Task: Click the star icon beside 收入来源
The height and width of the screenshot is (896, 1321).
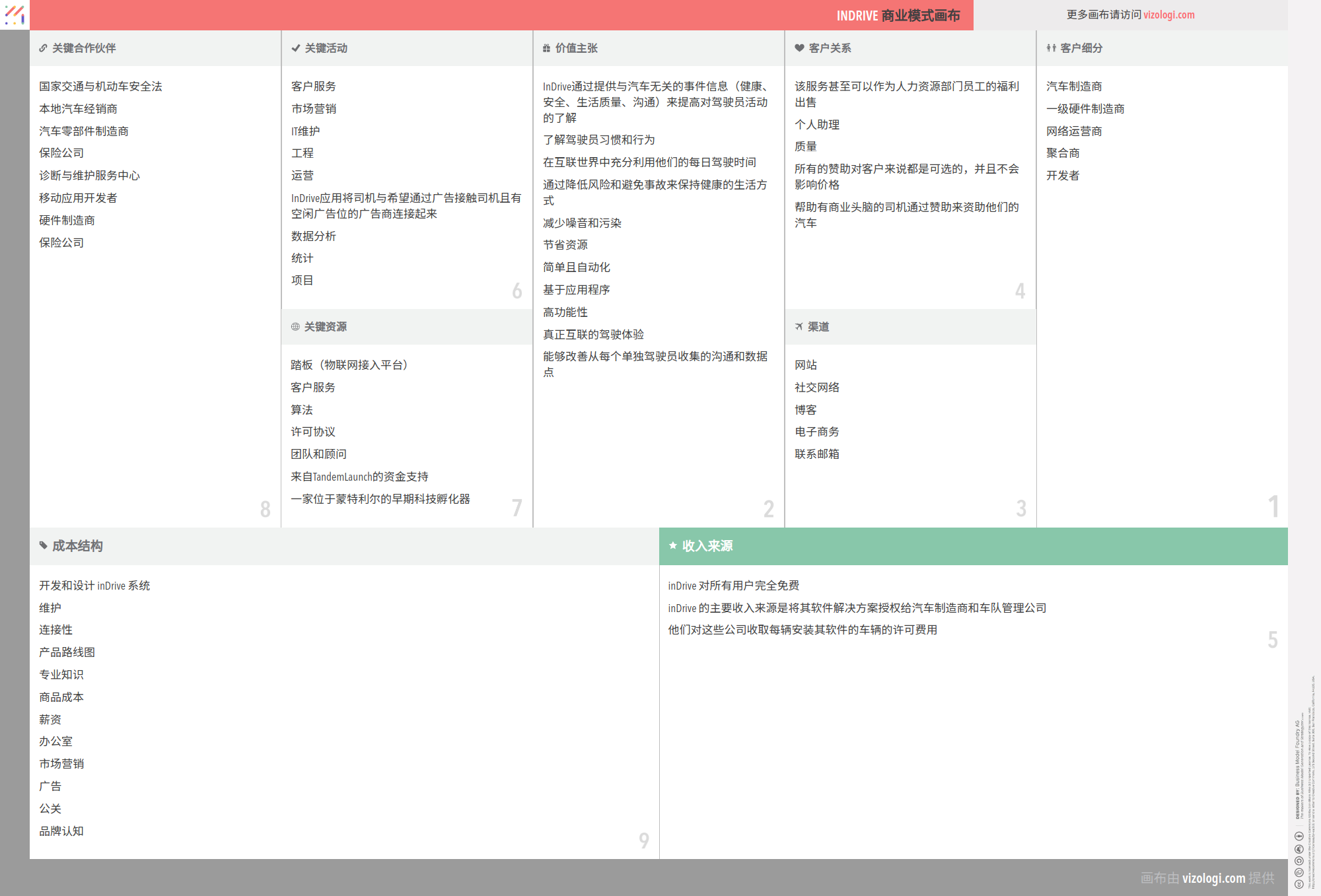Action: [673, 545]
